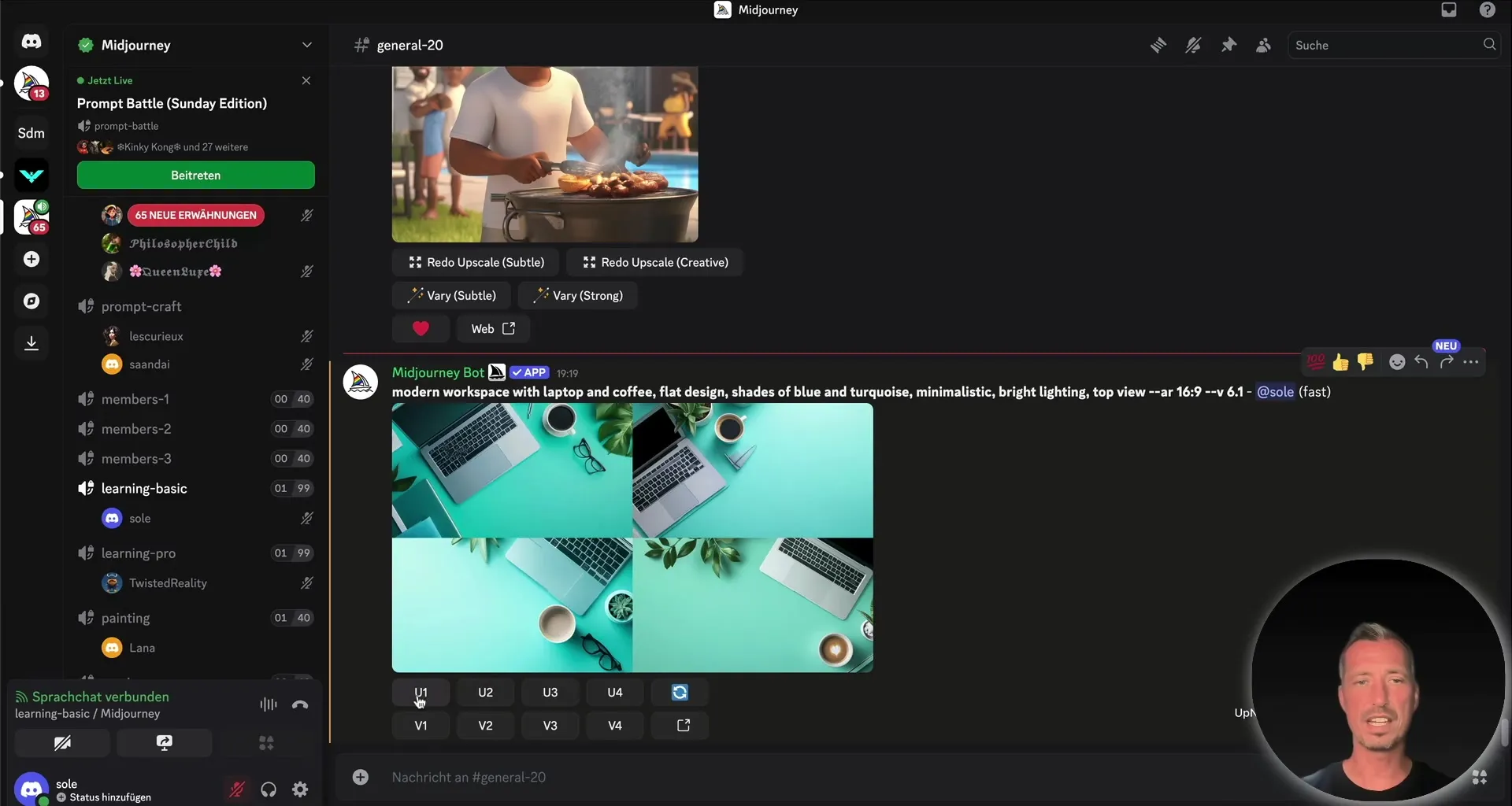Explore public servers with the compass icon
Viewport: 1512px width, 806px height.
[31, 301]
